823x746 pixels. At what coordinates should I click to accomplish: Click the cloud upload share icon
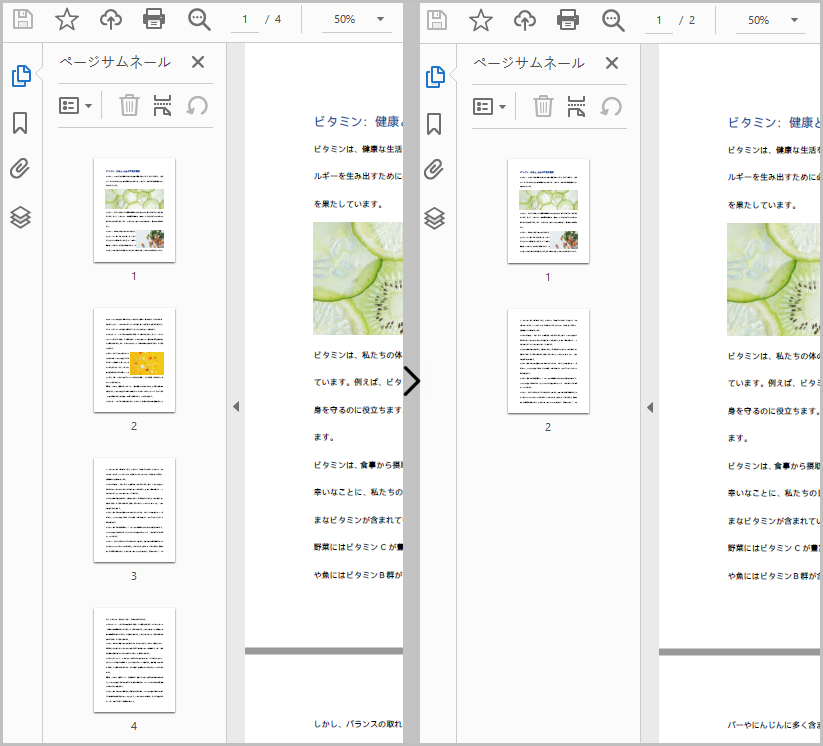click(x=110, y=18)
